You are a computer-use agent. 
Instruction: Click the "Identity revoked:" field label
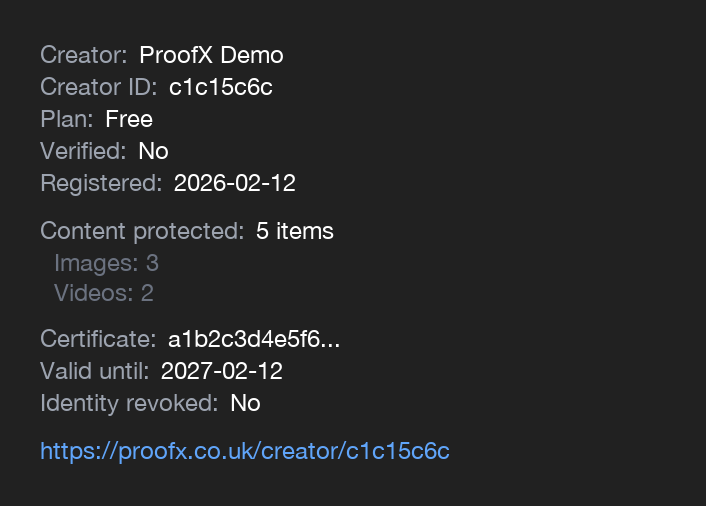pyautogui.click(x=129, y=403)
